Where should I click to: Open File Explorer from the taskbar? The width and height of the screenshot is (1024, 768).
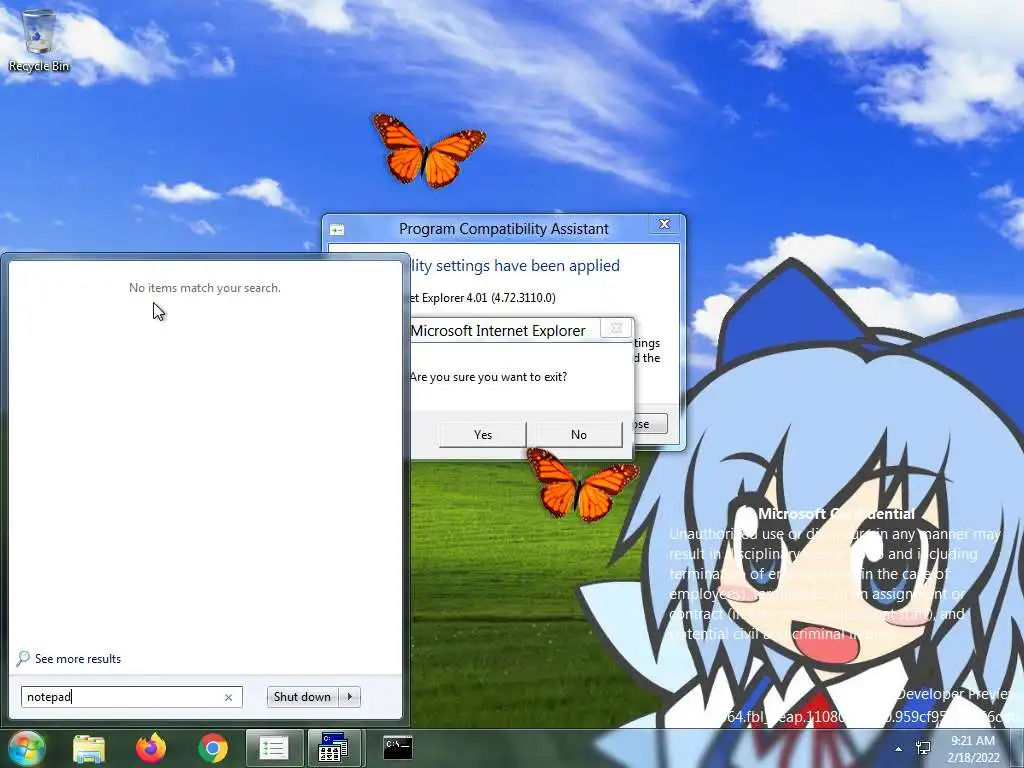pyautogui.click(x=89, y=748)
